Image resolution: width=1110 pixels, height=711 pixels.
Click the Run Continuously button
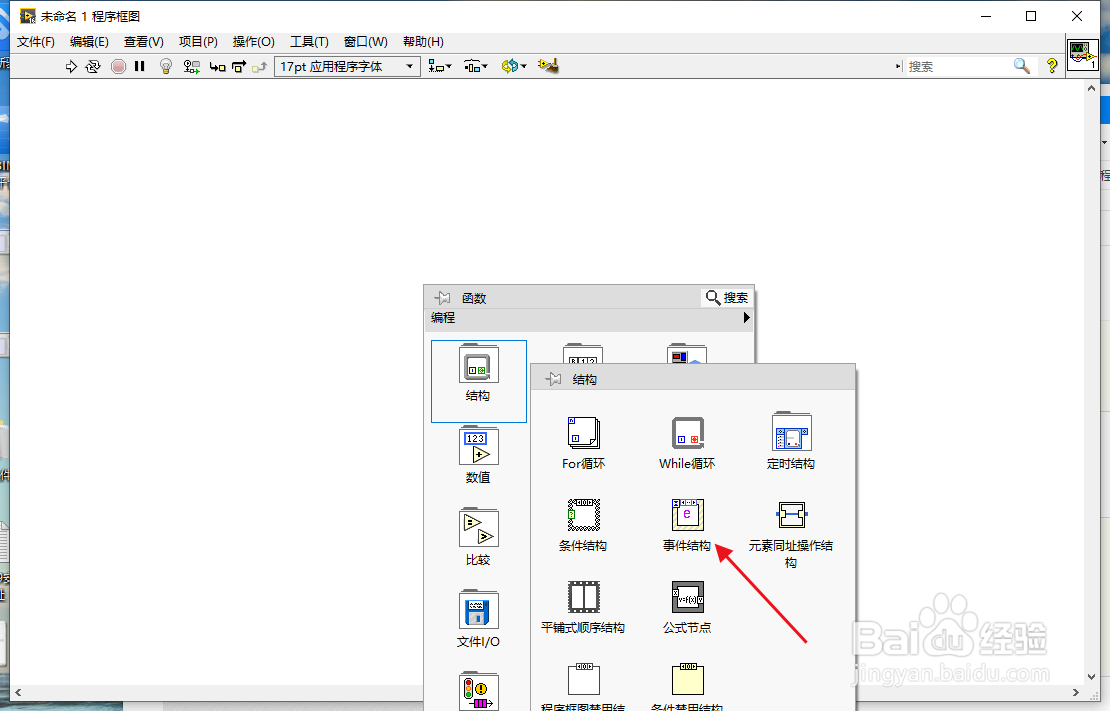tap(93, 67)
